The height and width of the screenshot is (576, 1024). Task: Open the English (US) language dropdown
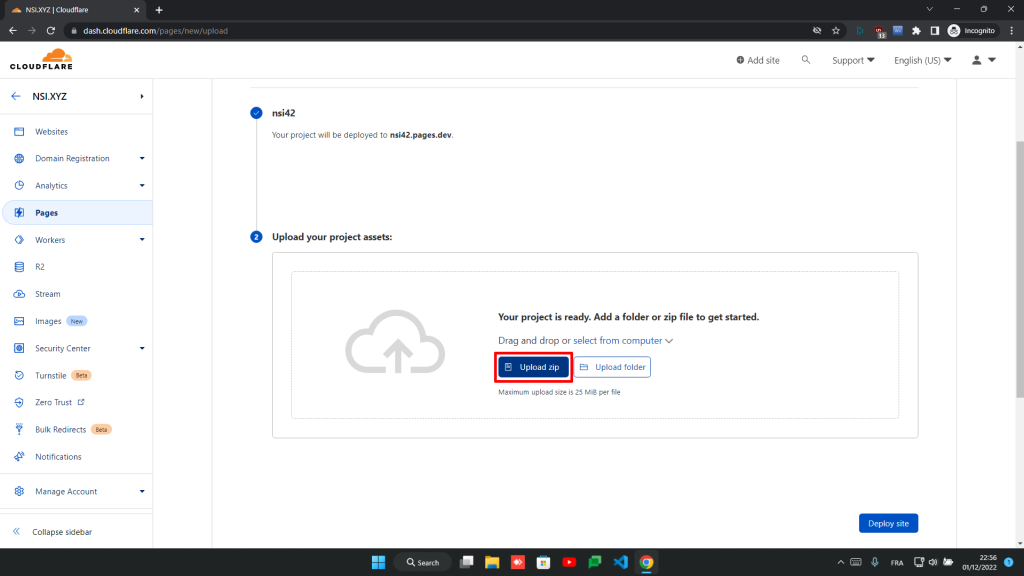coord(922,60)
